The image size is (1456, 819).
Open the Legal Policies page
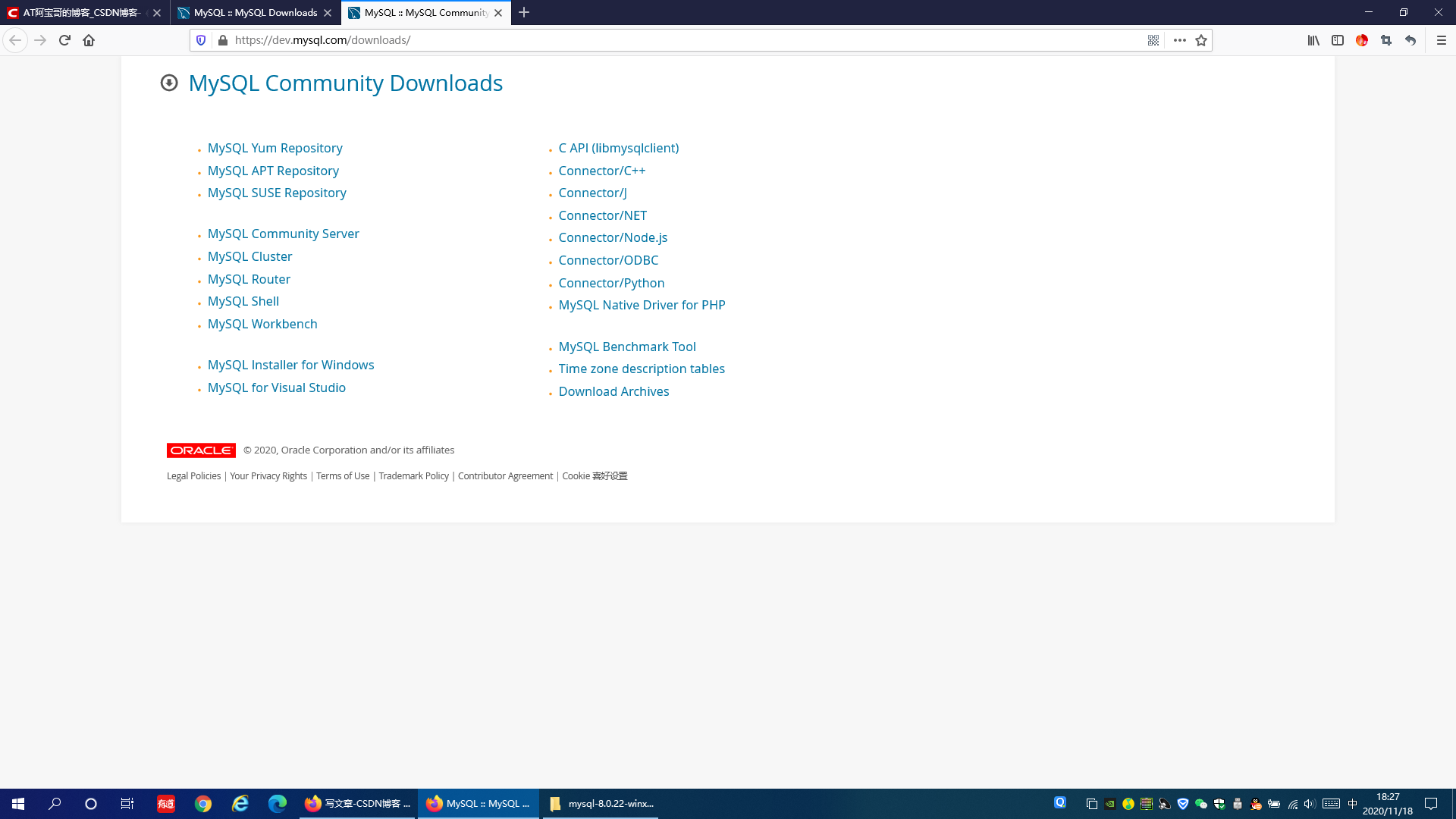pyautogui.click(x=193, y=475)
